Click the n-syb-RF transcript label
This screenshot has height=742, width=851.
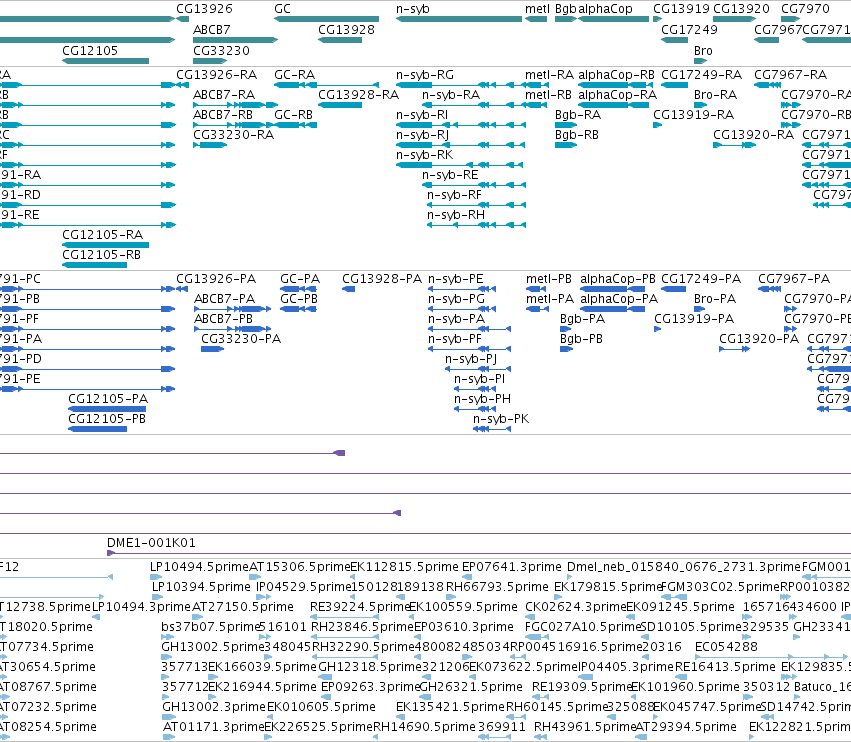(454, 195)
